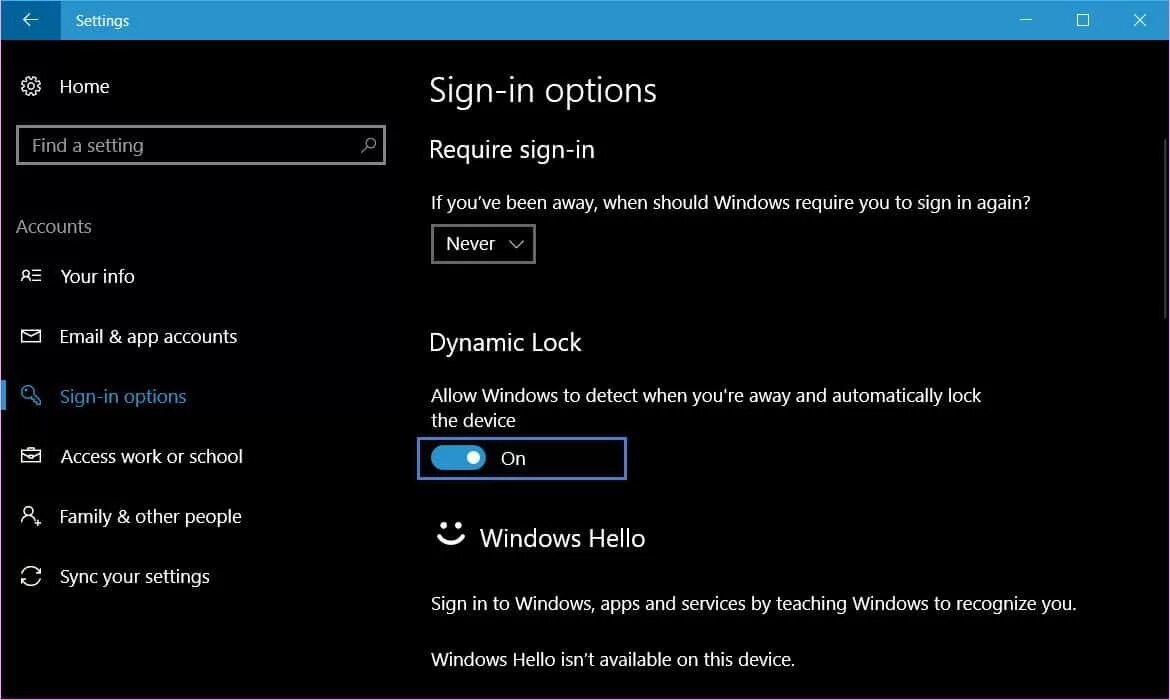1170x700 pixels.
Task: Click the Home gear icon
Action: coord(31,87)
